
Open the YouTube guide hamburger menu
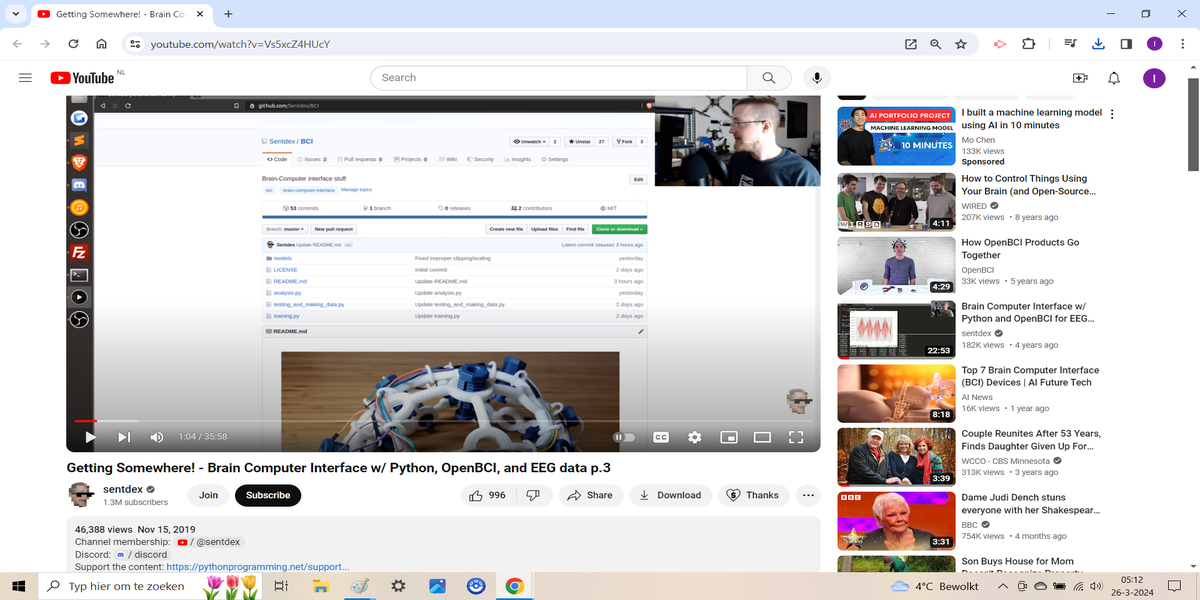coord(26,78)
